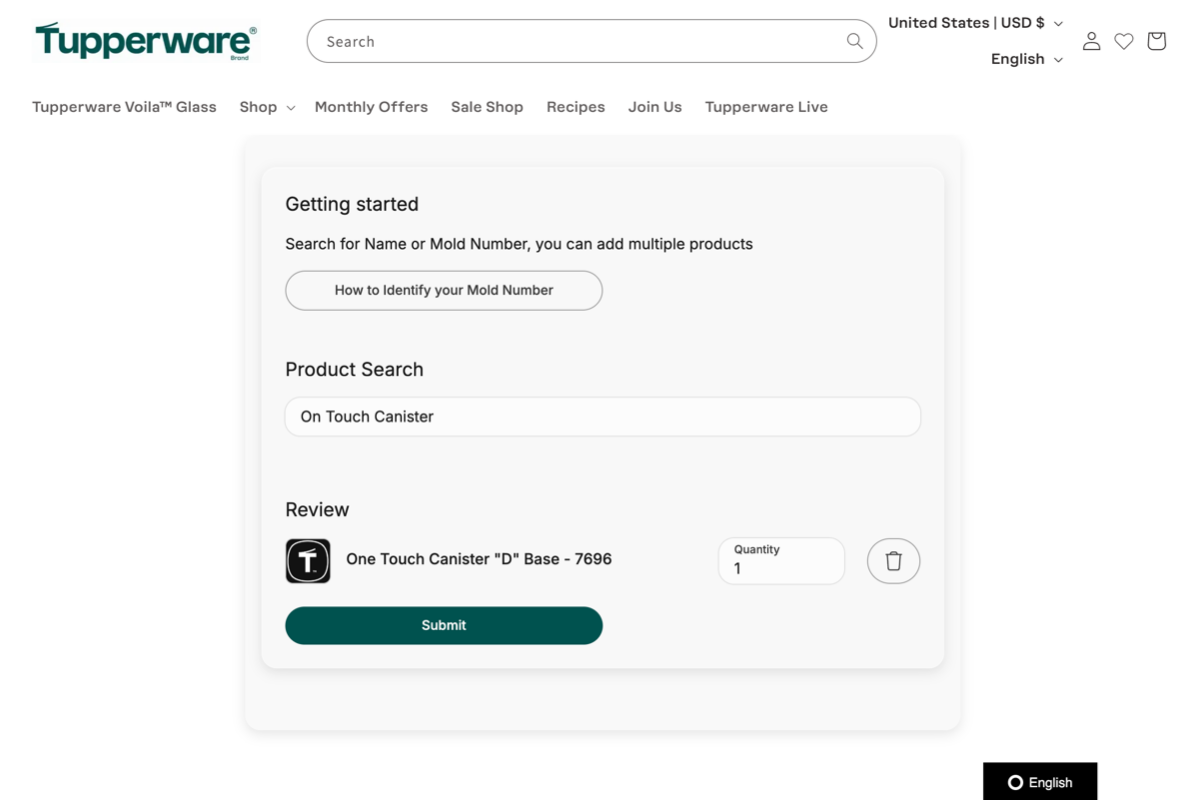The image size is (1200, 800).
Task: Click the Product Search input field
Action: coord(603,417)
